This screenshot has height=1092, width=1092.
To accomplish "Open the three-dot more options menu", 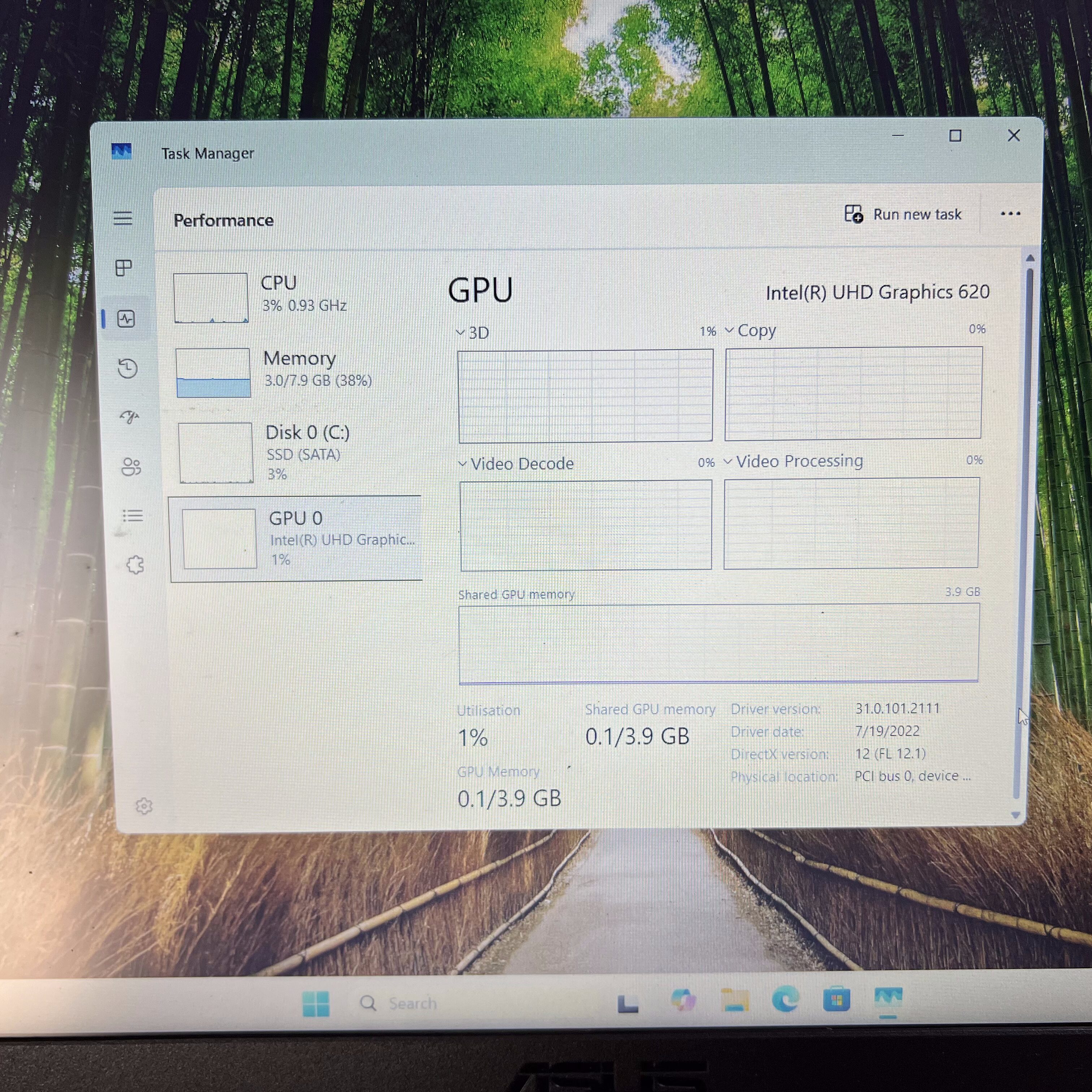I will (x=1010, y=214).
